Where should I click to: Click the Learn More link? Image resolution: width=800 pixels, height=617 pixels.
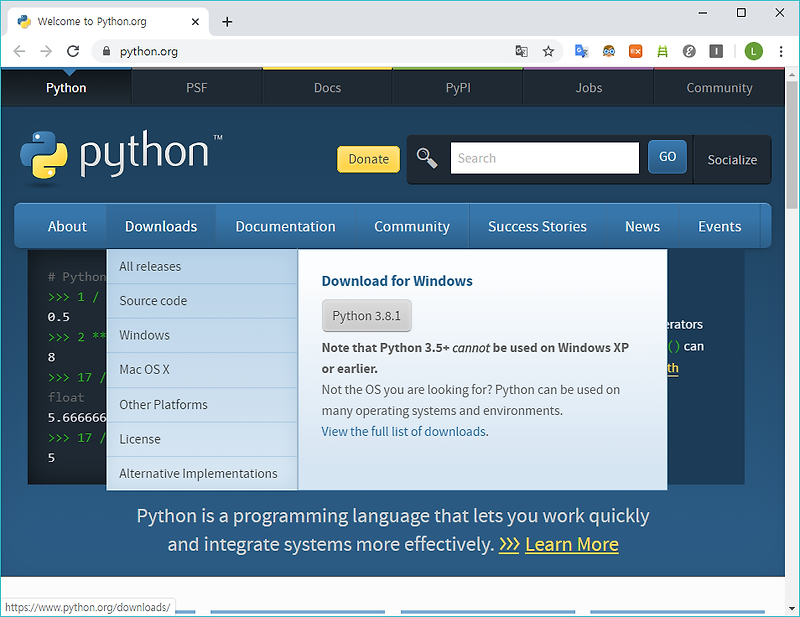571,545
